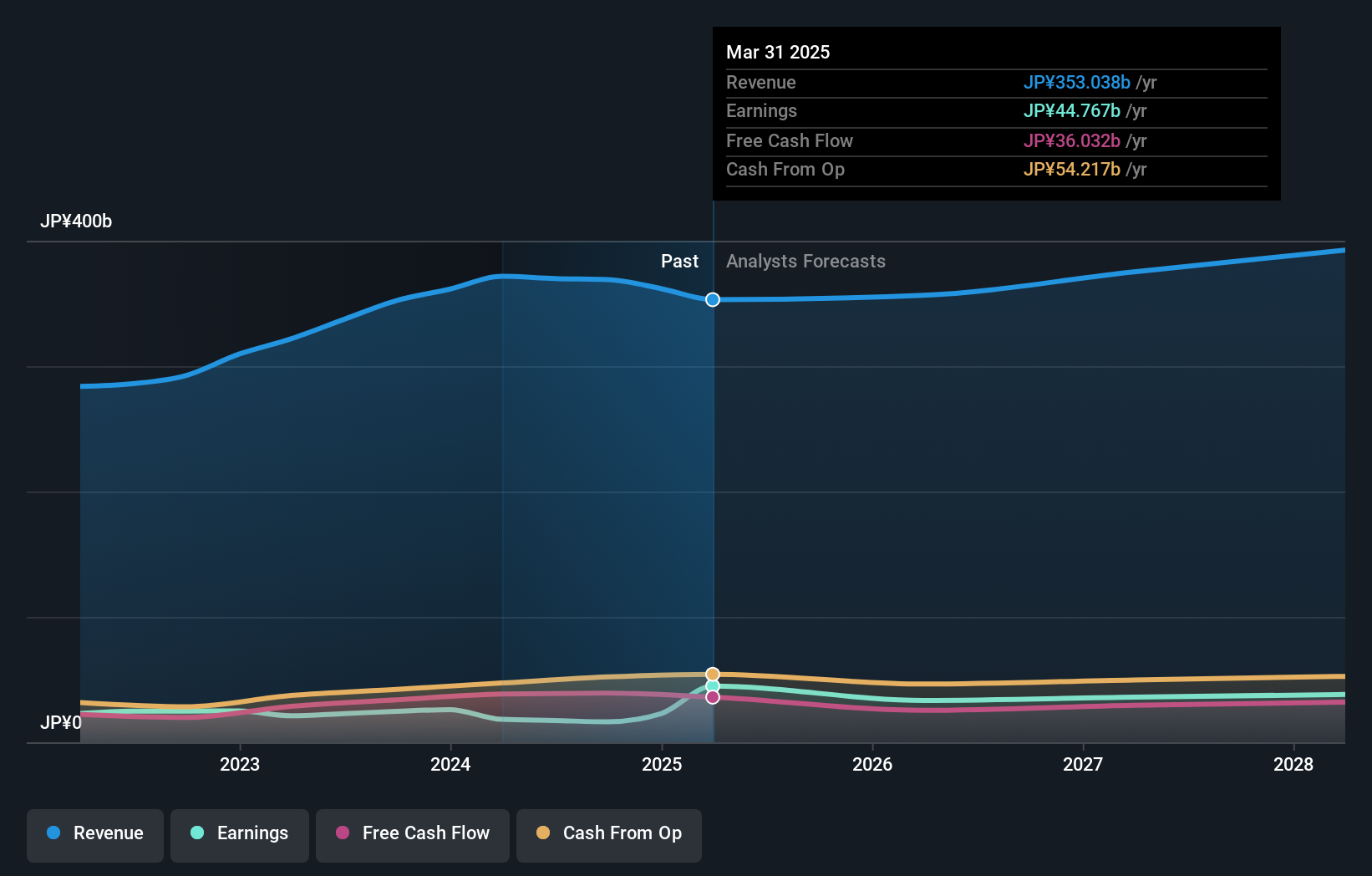The width and height of the screenshot is (1372, 876).
Task: Click the Analysts Forecasts label
Action: [x=805, y=262]
